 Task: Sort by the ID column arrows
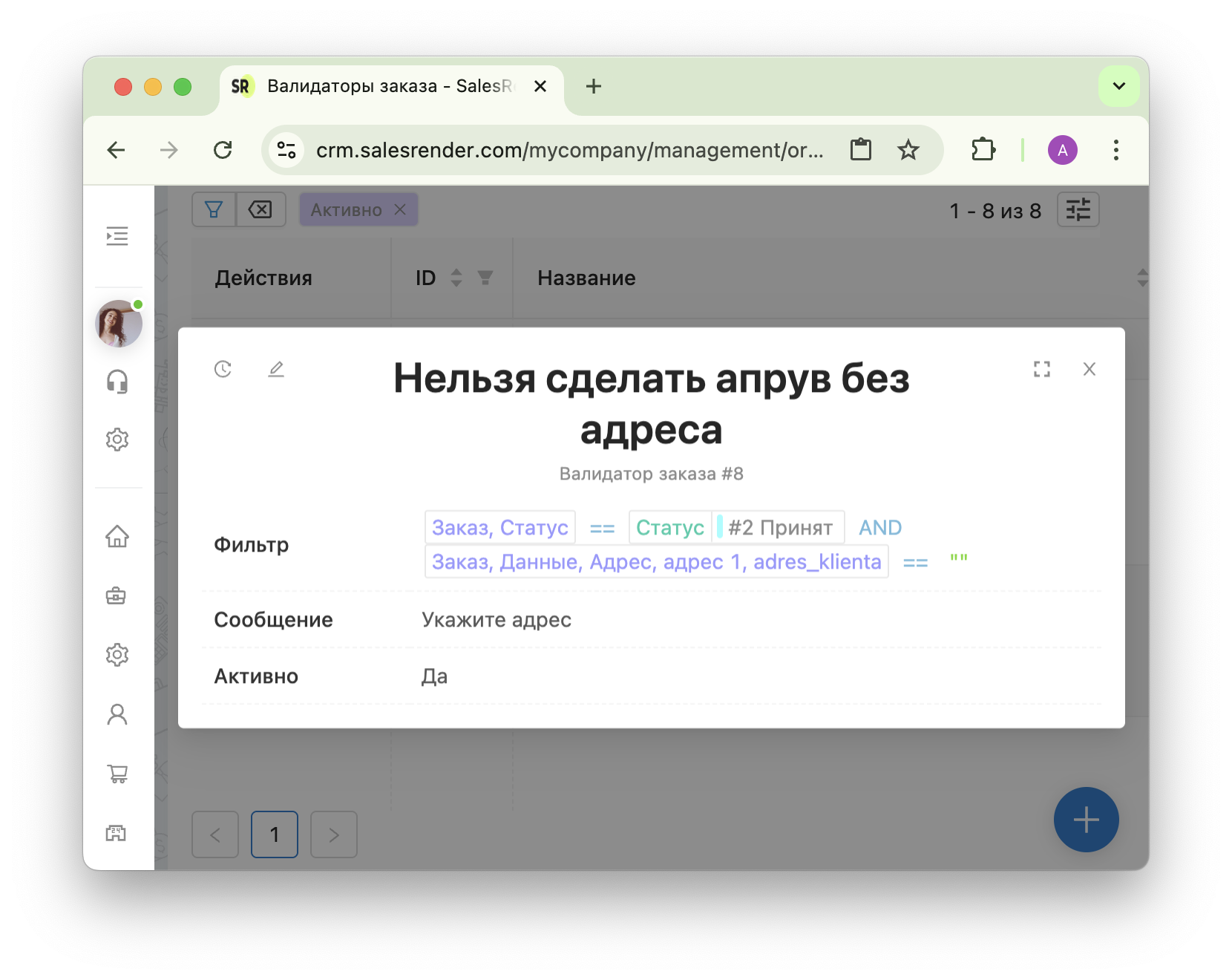point(456,278)
